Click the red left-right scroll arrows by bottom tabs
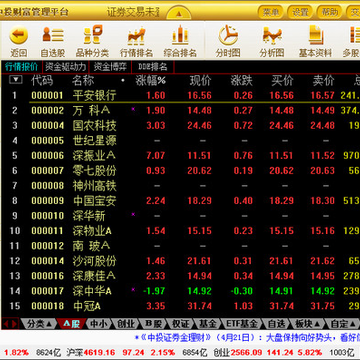The image size is (360, 360). point(10,323)
